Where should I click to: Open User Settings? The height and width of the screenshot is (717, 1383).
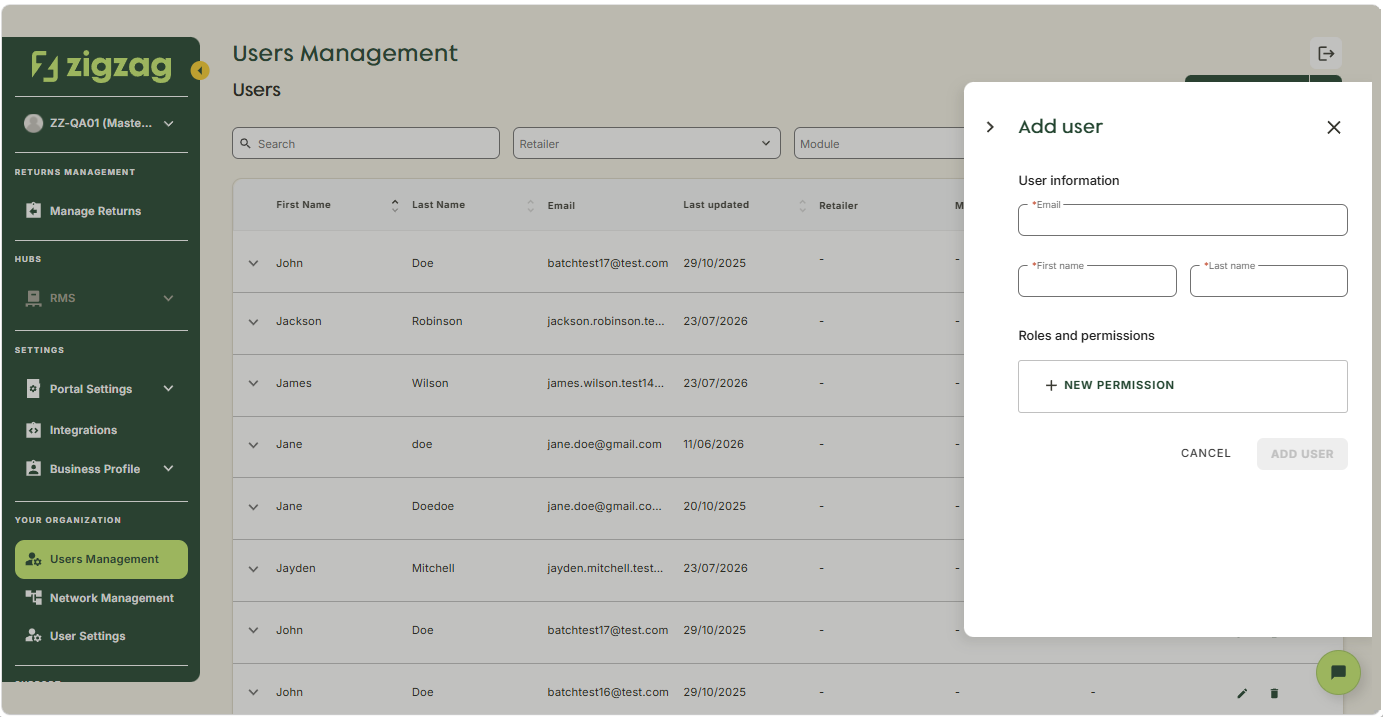(x=101, y=636)
